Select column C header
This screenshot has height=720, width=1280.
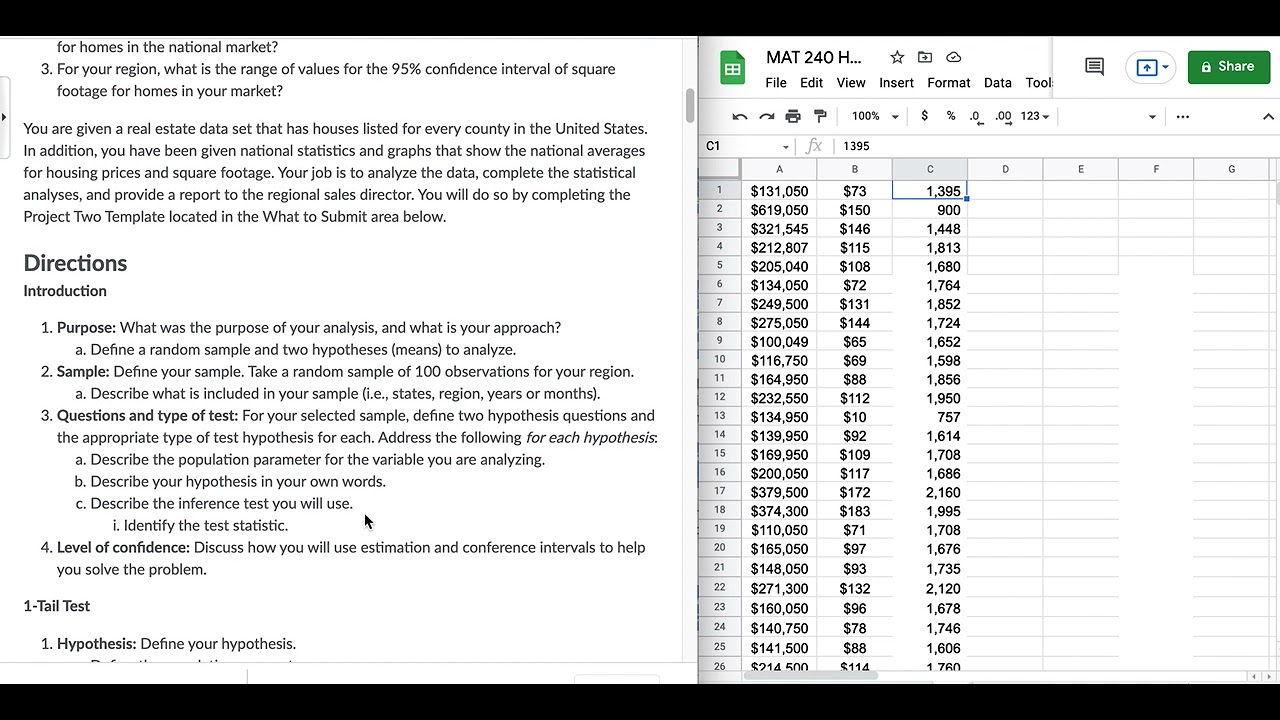tap(930, 169)
